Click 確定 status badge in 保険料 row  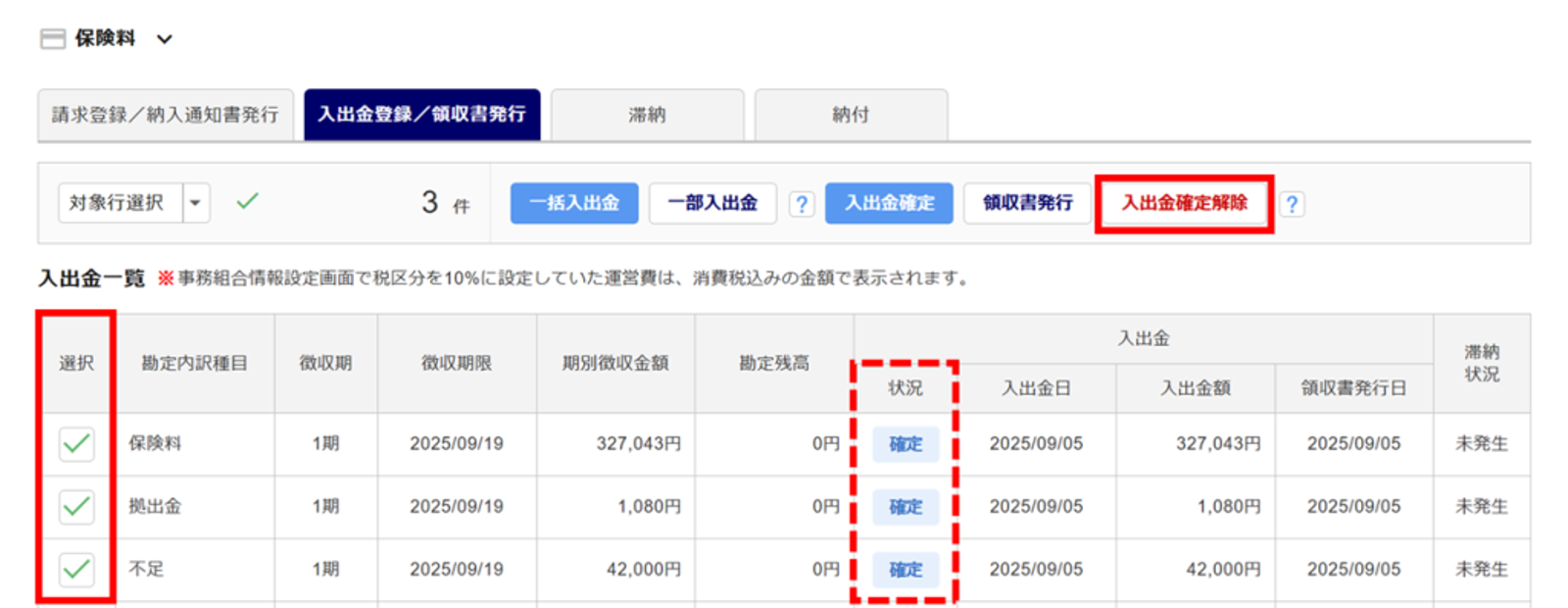(905, 444)
